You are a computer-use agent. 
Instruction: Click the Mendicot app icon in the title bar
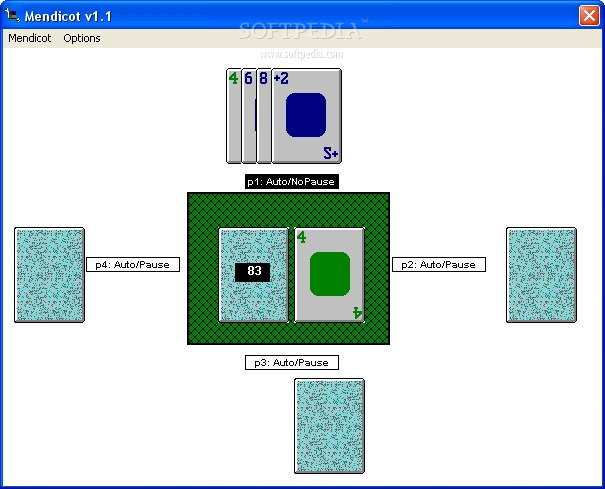pos(12,15)
